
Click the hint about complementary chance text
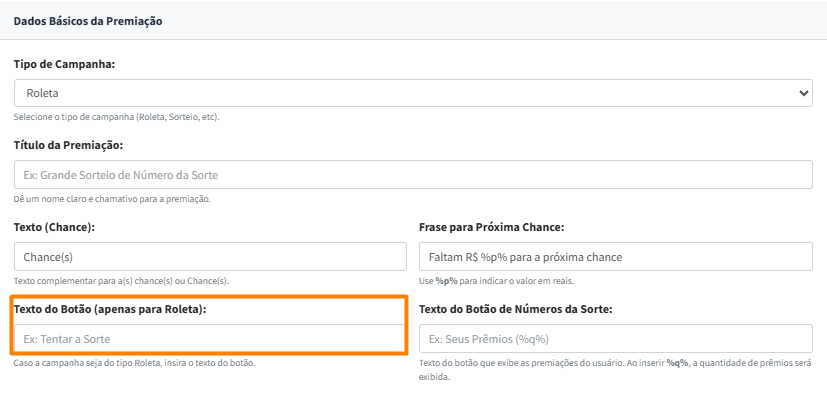[x=121, y=281]
